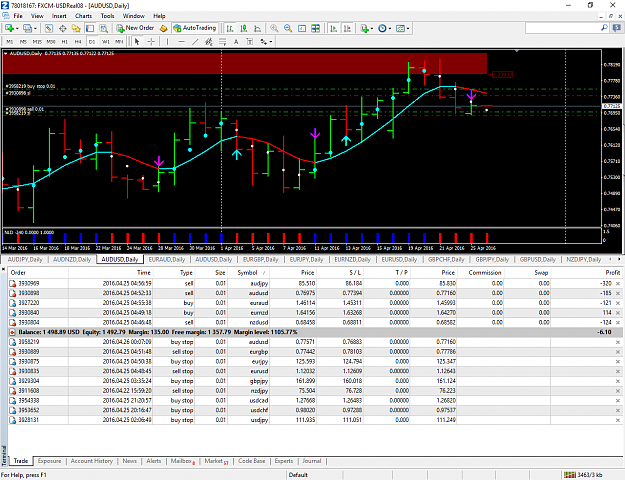625x480 pixels.
Task: Select the Crosshair tool
Action: point(151,41)
